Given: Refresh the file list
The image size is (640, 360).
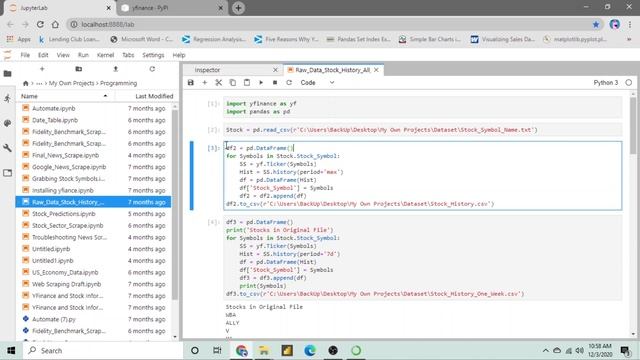Looking at the screenshot, I should [x=152, y=69].
